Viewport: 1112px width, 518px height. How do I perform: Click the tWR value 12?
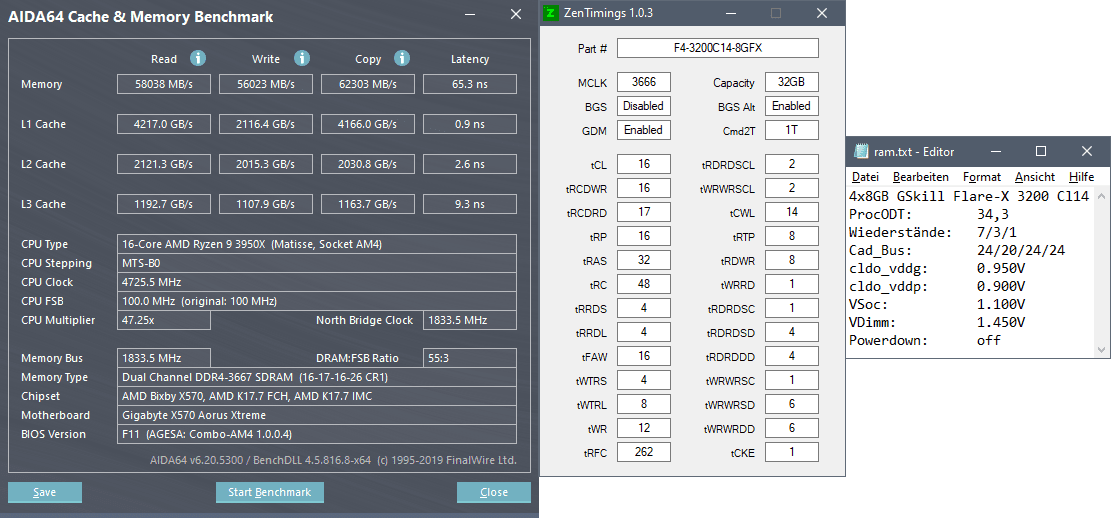point(644,428)
